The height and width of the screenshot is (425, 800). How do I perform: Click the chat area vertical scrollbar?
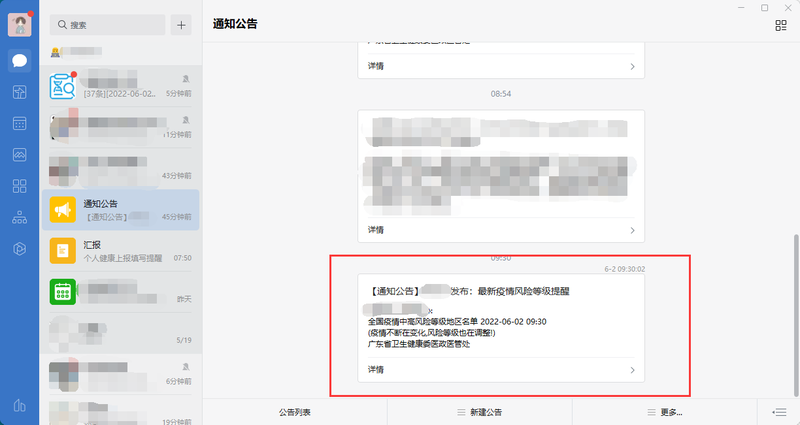pyautogui.click(x=796, y=315)
